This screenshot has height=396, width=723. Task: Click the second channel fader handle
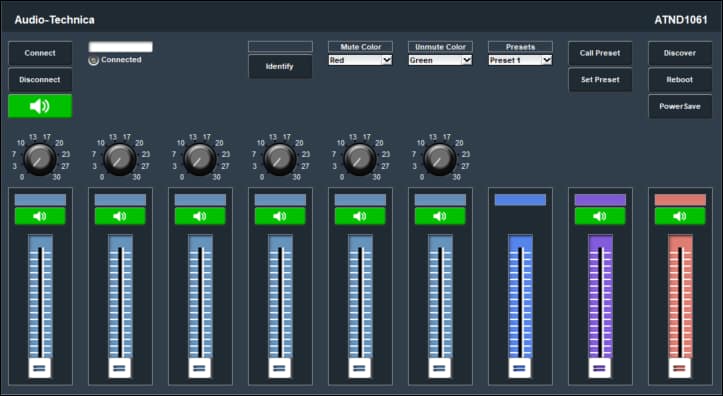click(120, 368)
